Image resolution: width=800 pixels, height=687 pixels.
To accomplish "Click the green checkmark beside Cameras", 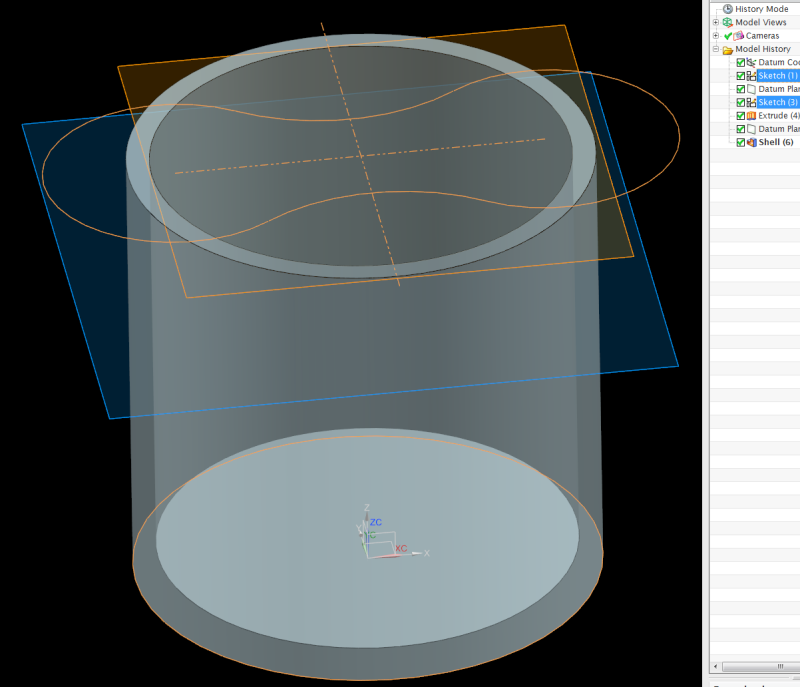I will 728,36.
